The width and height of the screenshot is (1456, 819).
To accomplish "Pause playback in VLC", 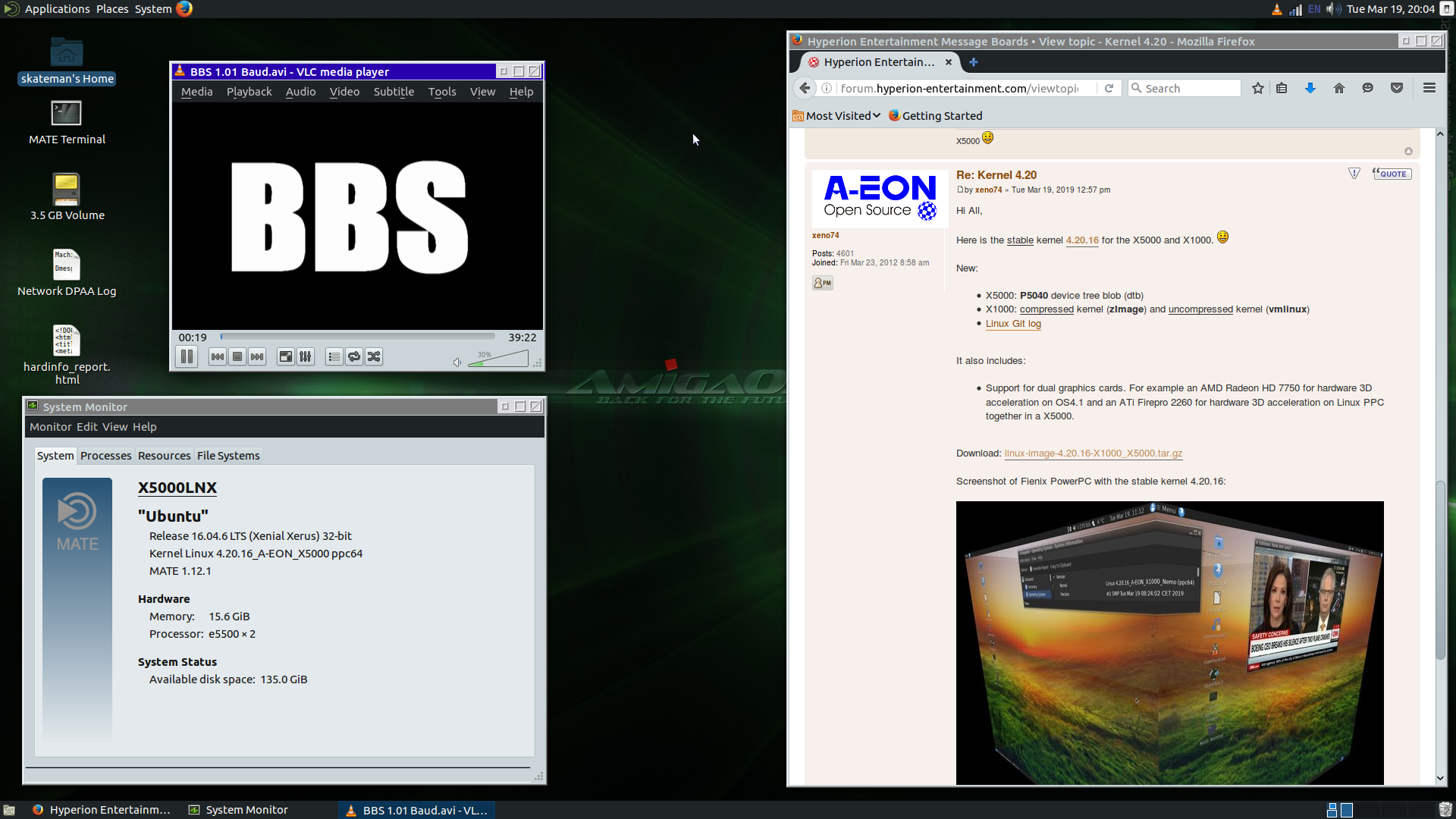I will pyautogui.click(x=187, y=356).
